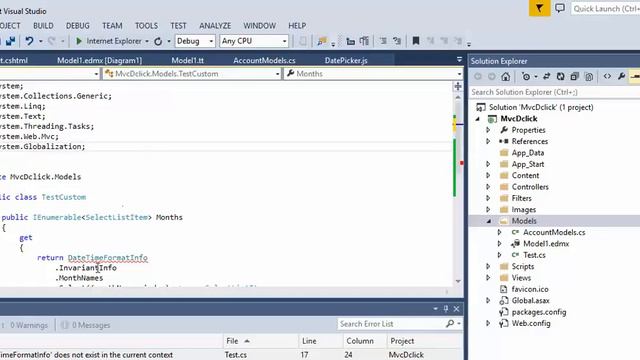Click the search magnifier in Error List
Screen dimensions: 640x360
(x=450, y=324)
